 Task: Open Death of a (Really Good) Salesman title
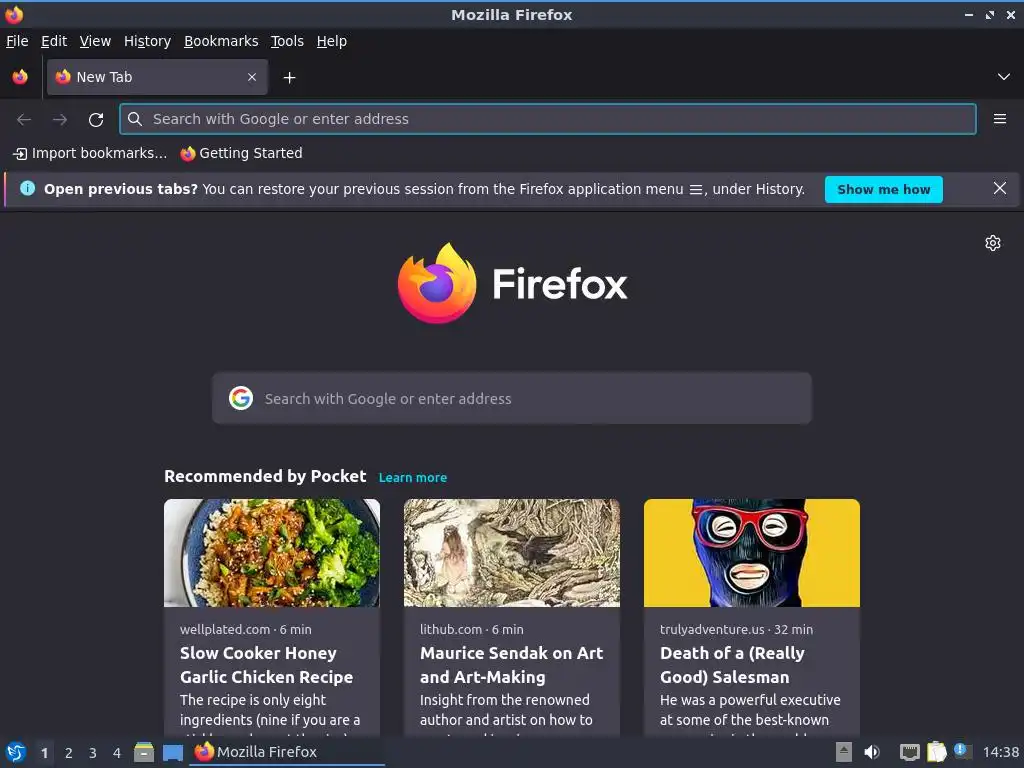coord(732,665)
